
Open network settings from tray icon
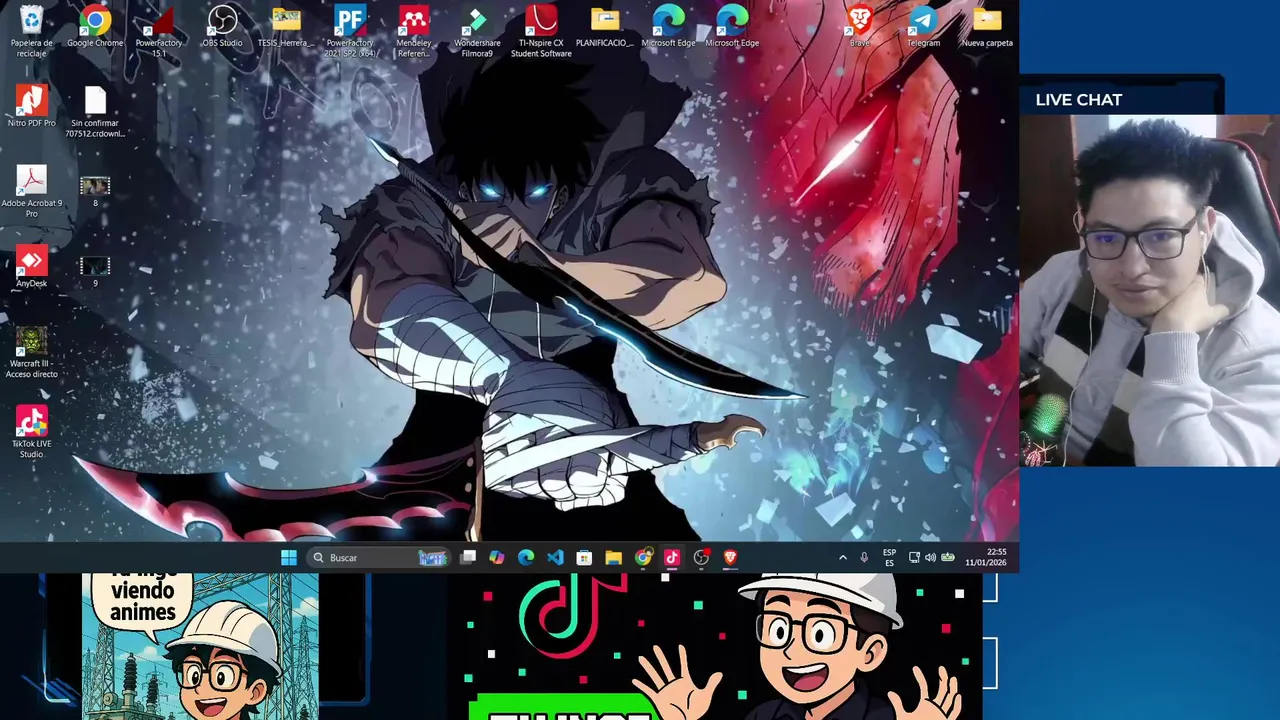pyautogui.click(x=914, y=558)
